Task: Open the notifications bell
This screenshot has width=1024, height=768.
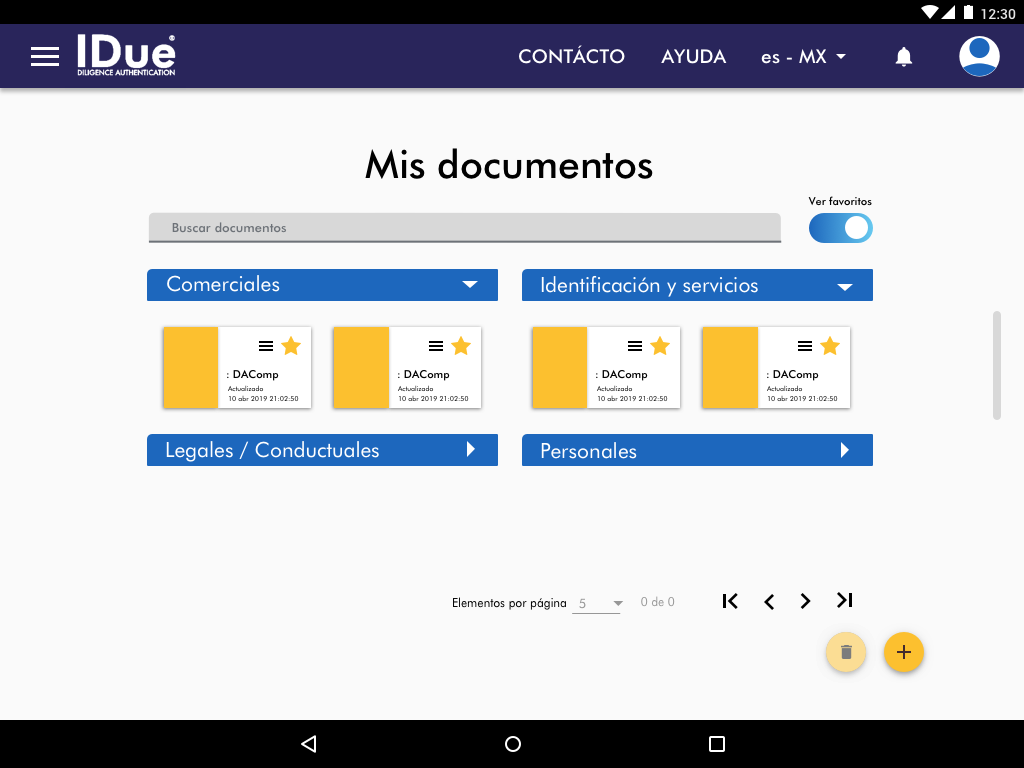Action: pyautogui.click(x=903, y=57)
